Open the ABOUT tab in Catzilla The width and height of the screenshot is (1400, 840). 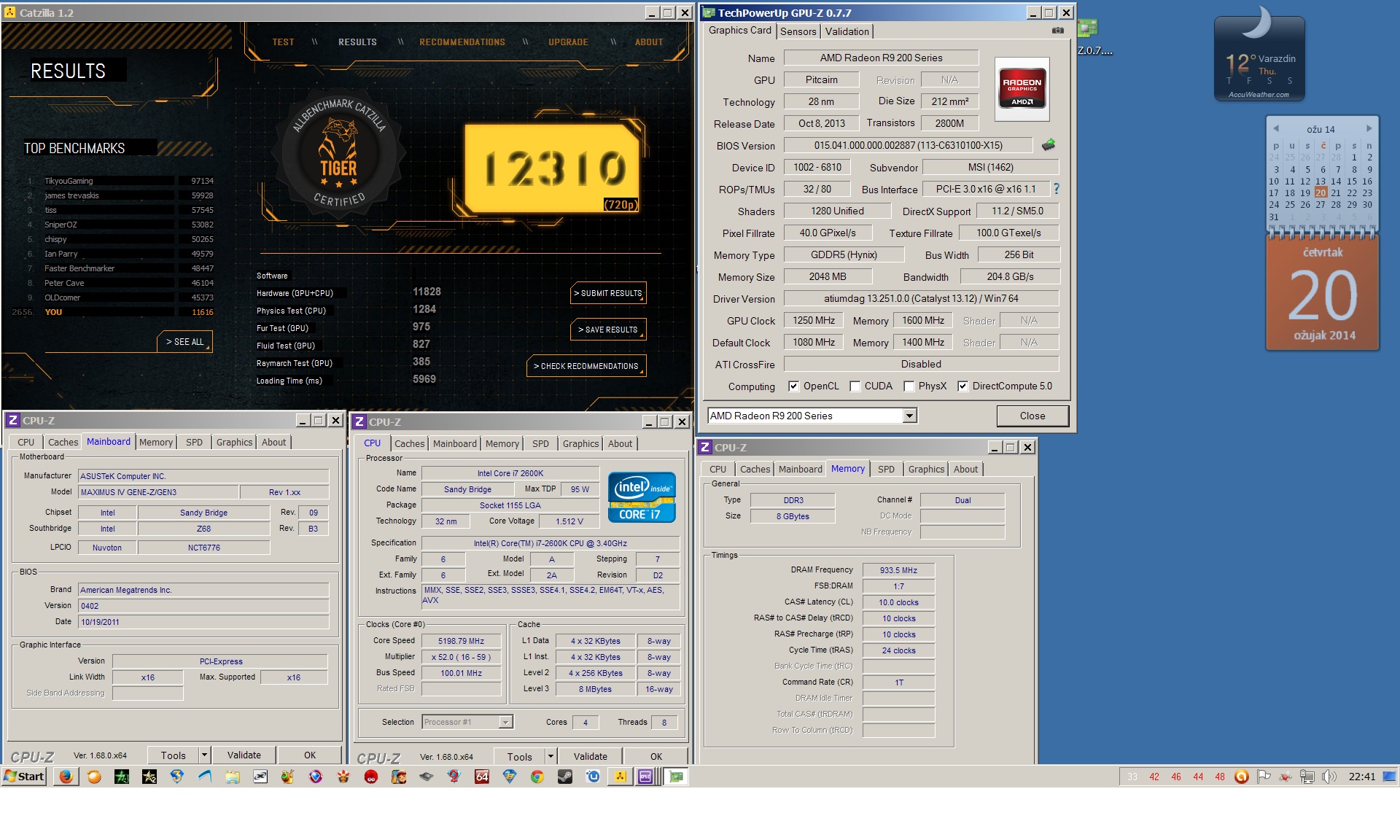pos(649,42)
